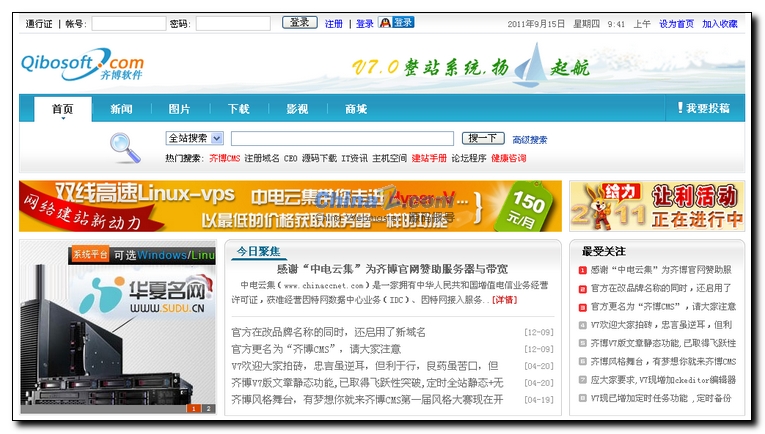Click hot search term 齐博CMS

coord(224,158)
